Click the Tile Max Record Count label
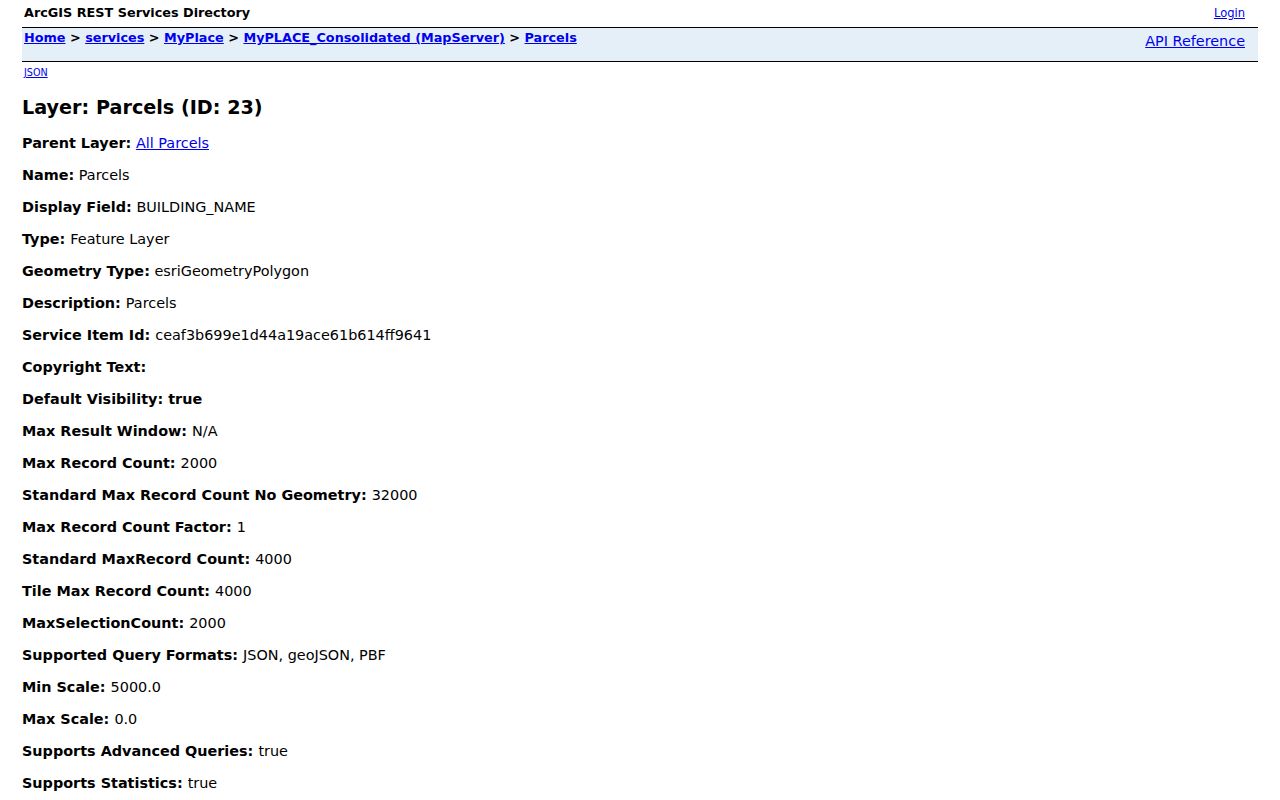Viewport: 1280px width, 800px height. pyautogui.click(x=116, y=591)
